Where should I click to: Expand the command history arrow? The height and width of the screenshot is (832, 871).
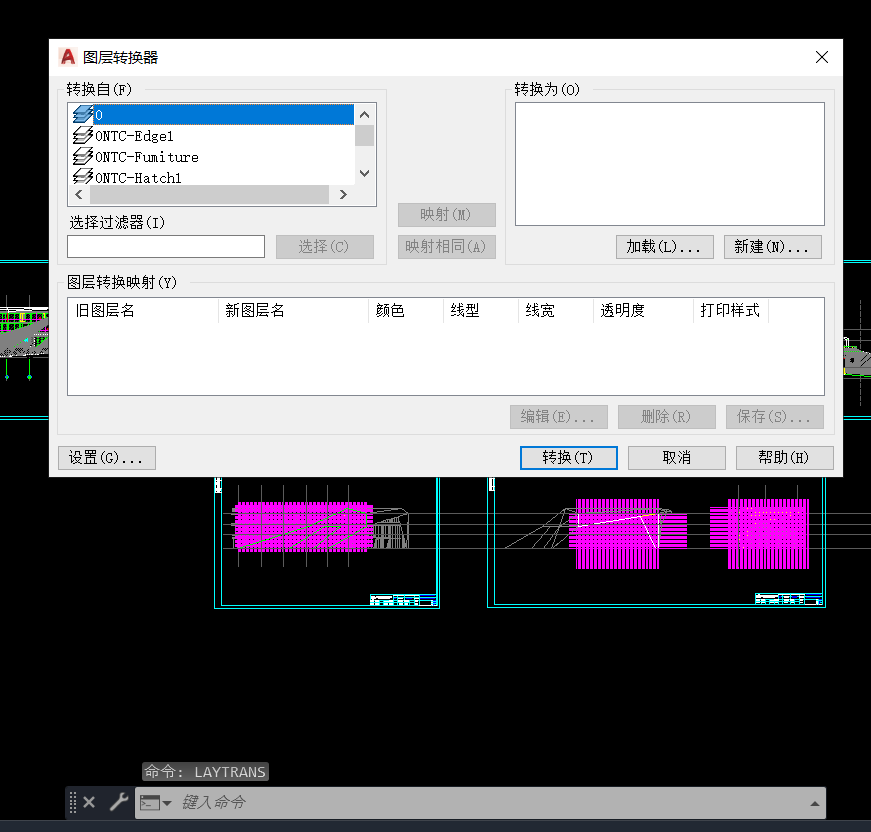pos(815,803)
